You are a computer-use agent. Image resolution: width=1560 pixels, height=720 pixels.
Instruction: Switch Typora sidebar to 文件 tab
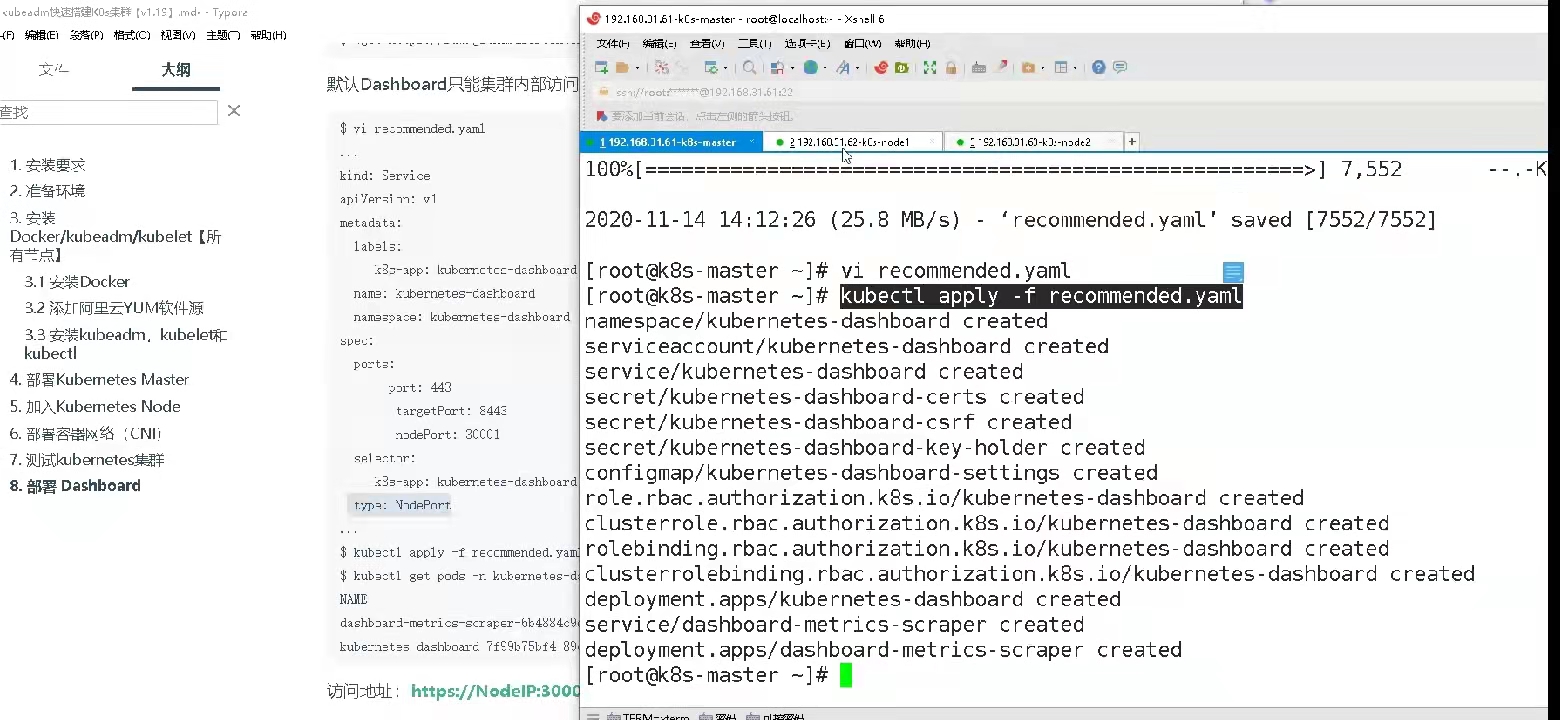point(54,69)
